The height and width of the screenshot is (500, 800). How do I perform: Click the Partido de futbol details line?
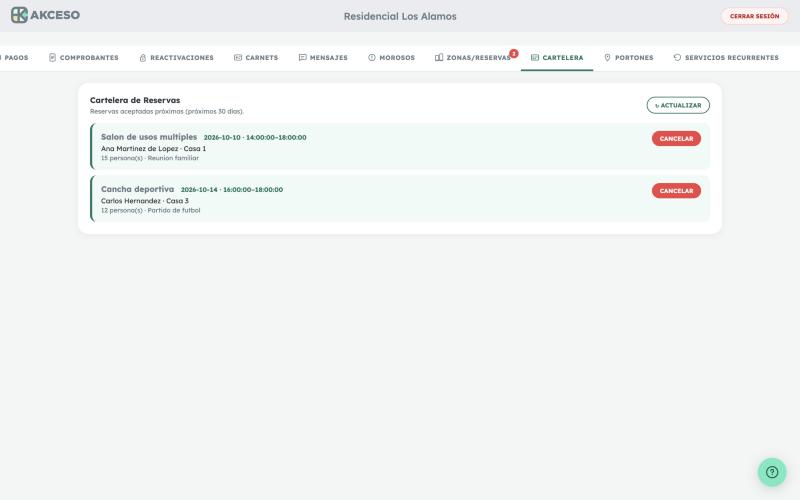[x=151, y=210]
